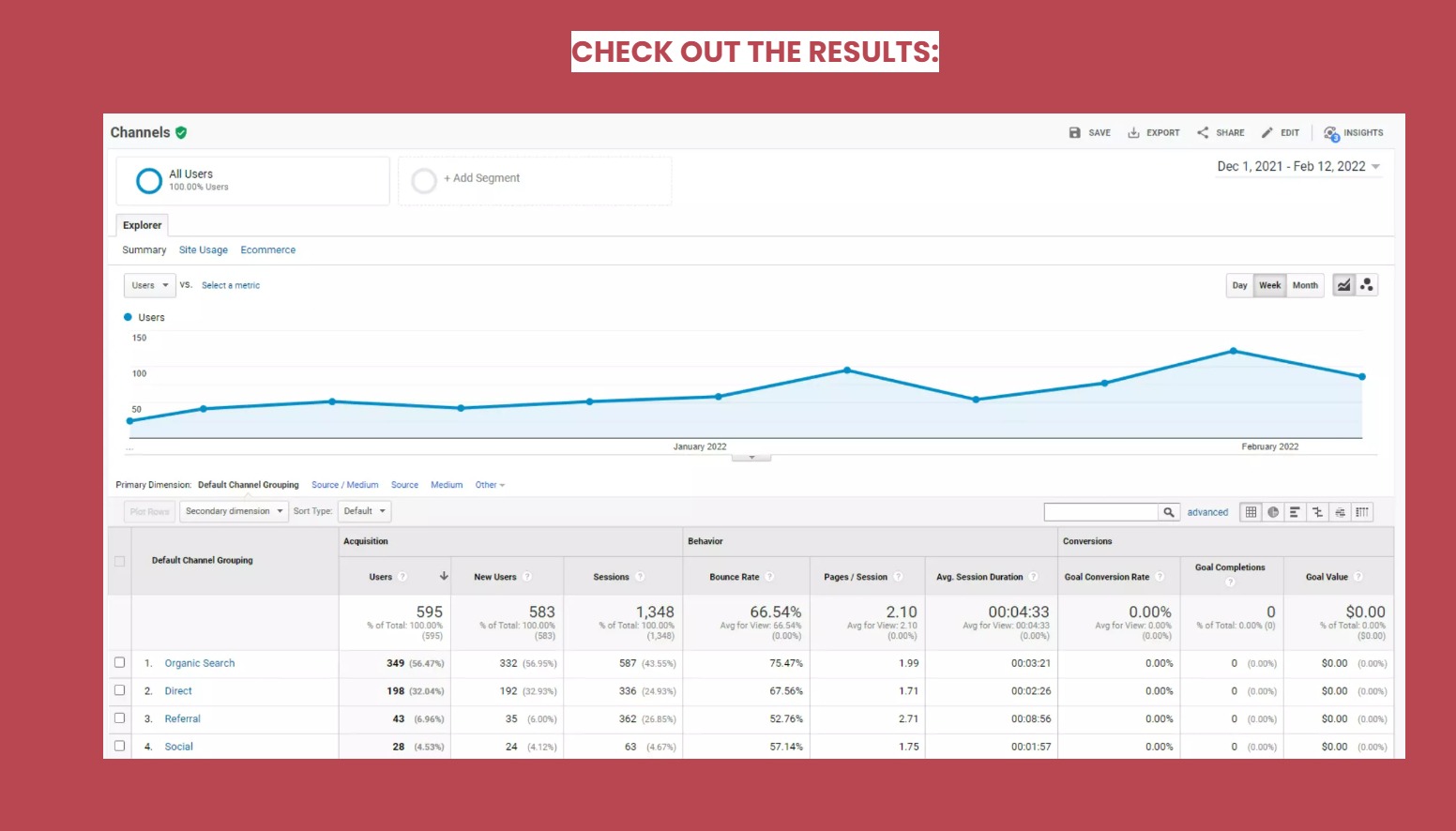
Task: Toggle chart interval to Month
Action: [x=1305, y=285]
